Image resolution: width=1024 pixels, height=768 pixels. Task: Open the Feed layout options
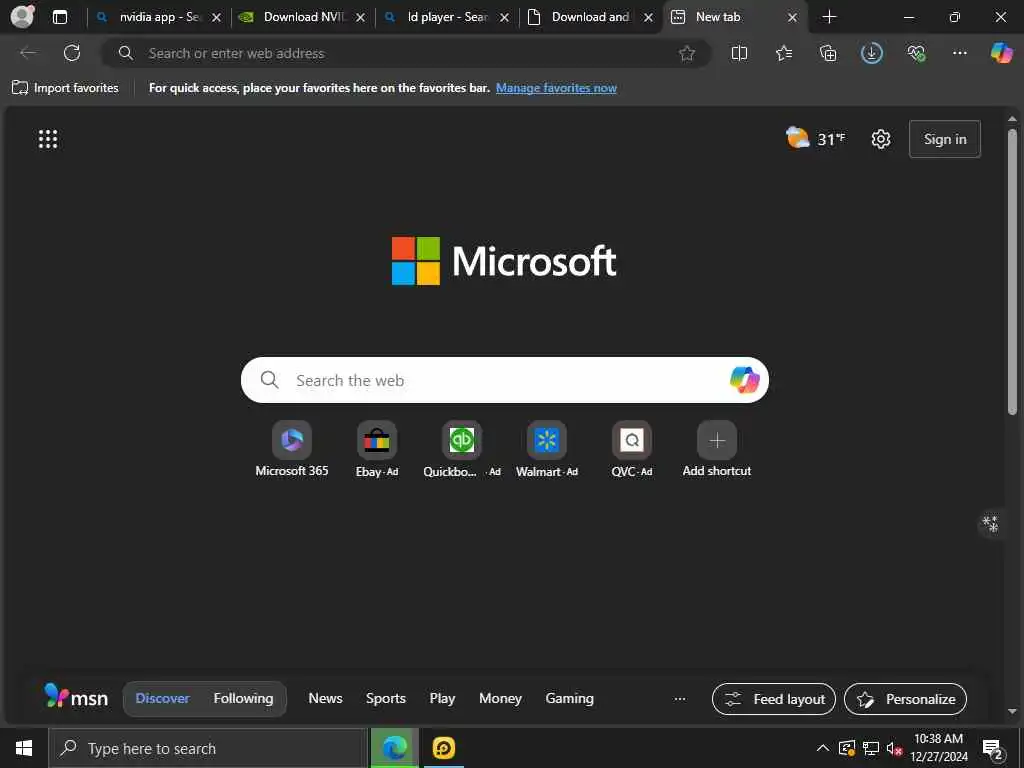(774, 699)
